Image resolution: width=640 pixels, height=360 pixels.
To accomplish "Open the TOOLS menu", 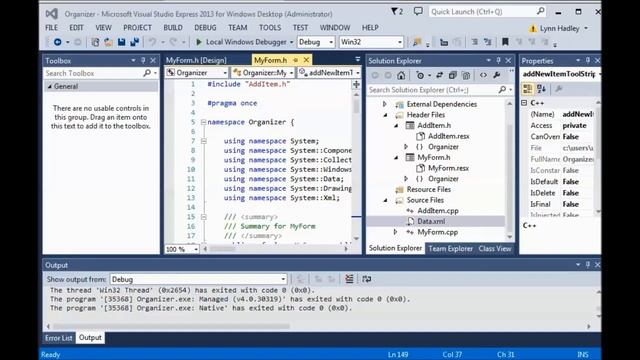I will [x=270, y=28].
